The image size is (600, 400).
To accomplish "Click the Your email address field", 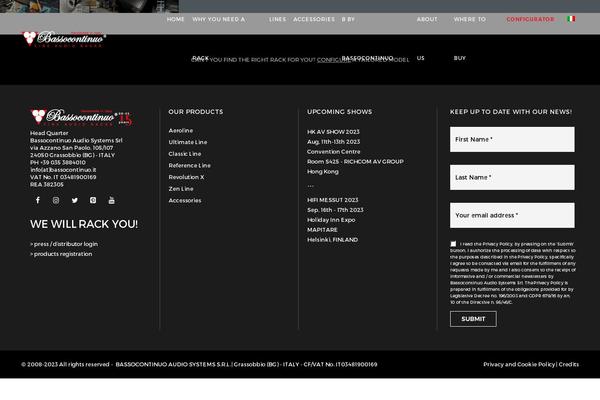I will point(512,215).
